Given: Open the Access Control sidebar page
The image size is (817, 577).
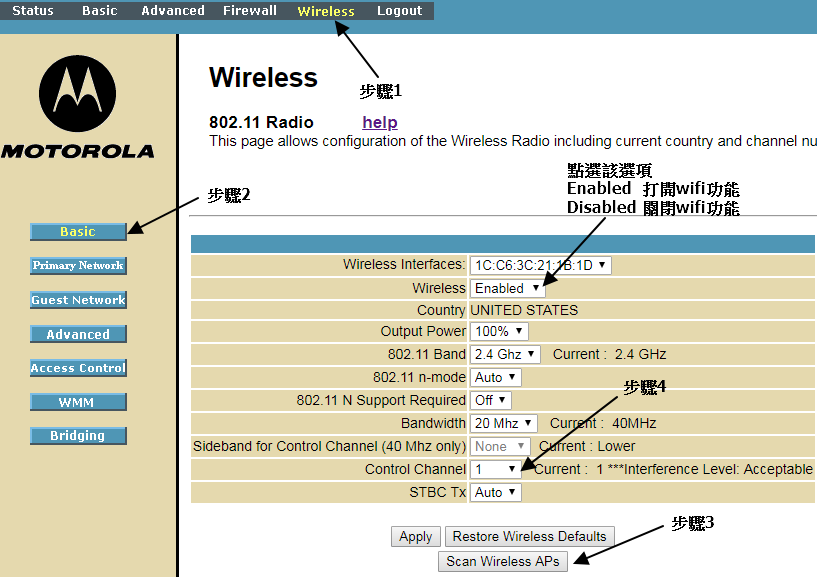Looking at the screenshot, I should click(x=78, y=368).
